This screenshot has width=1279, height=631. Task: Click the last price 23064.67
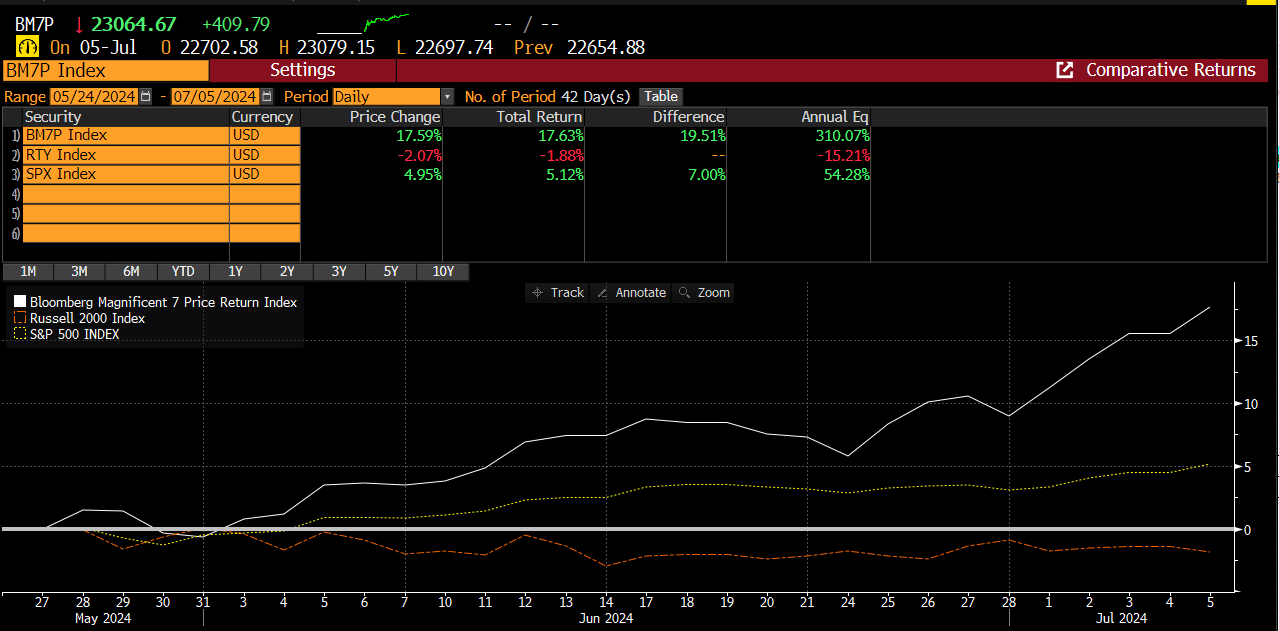135,22
